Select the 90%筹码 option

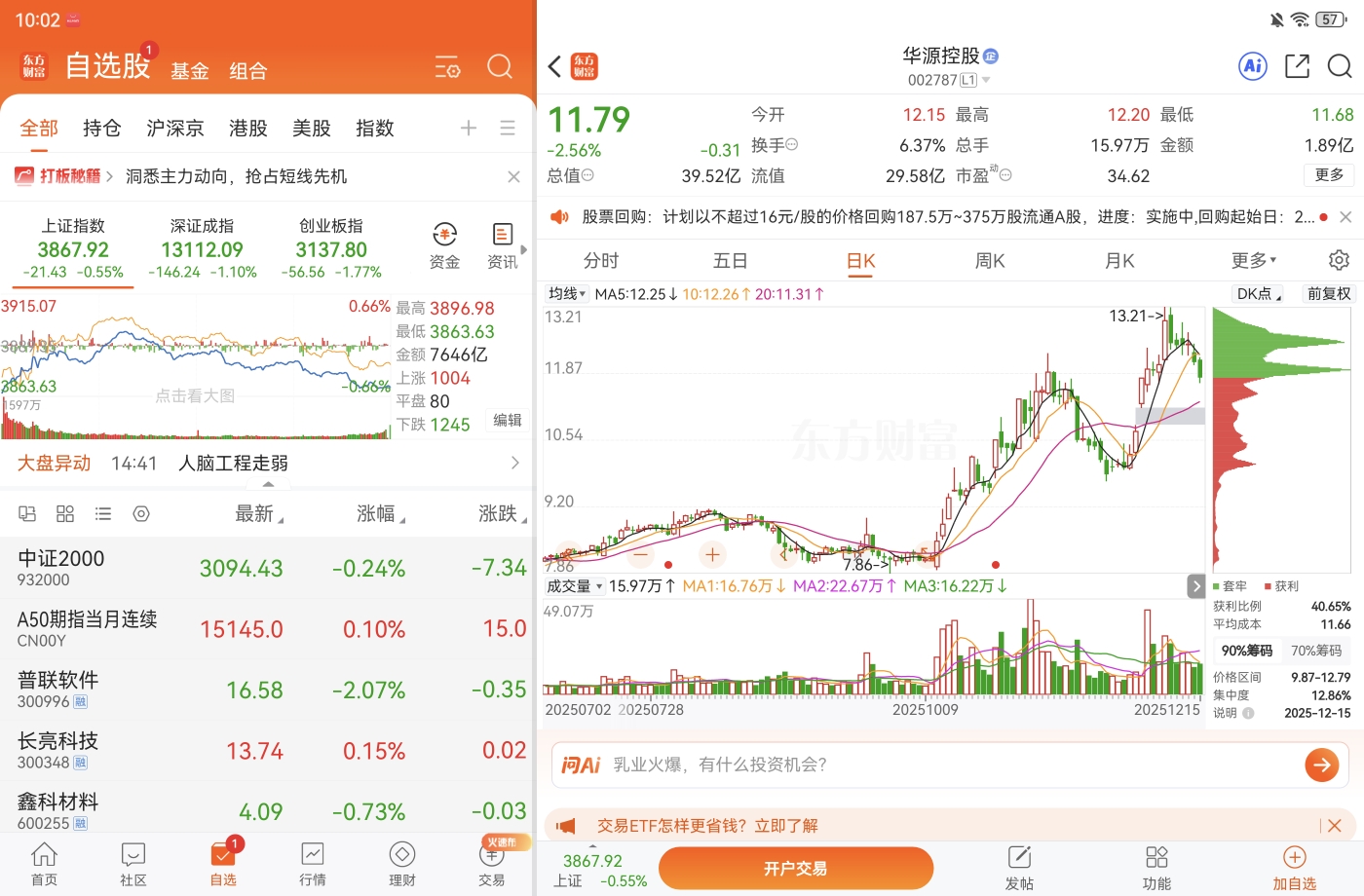click(1247, 651)
